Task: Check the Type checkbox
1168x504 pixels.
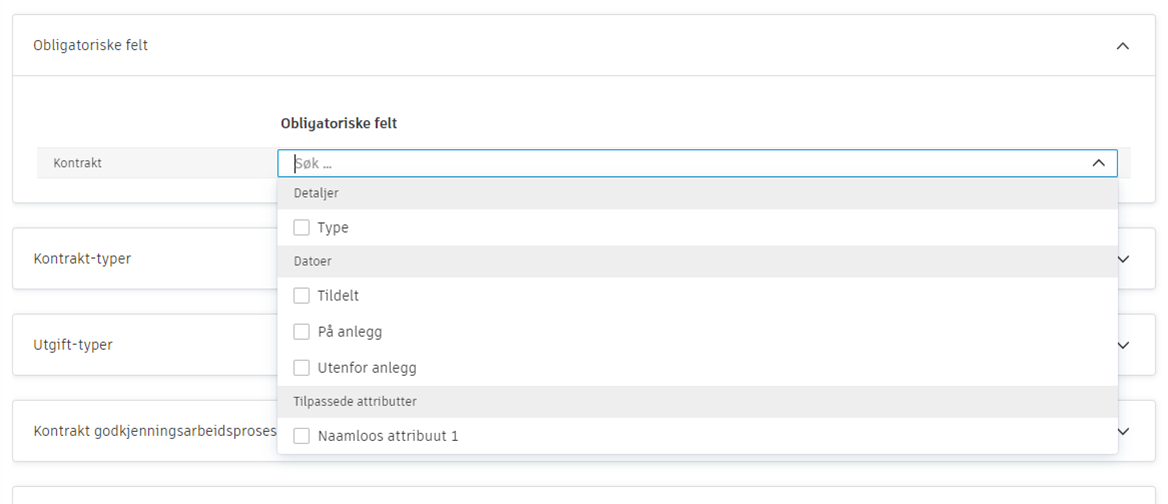Action: [302, 228]
